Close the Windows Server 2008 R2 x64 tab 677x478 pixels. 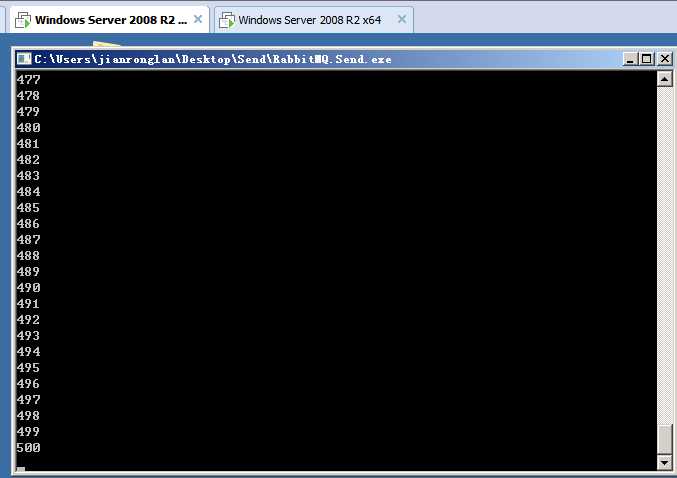402,19
